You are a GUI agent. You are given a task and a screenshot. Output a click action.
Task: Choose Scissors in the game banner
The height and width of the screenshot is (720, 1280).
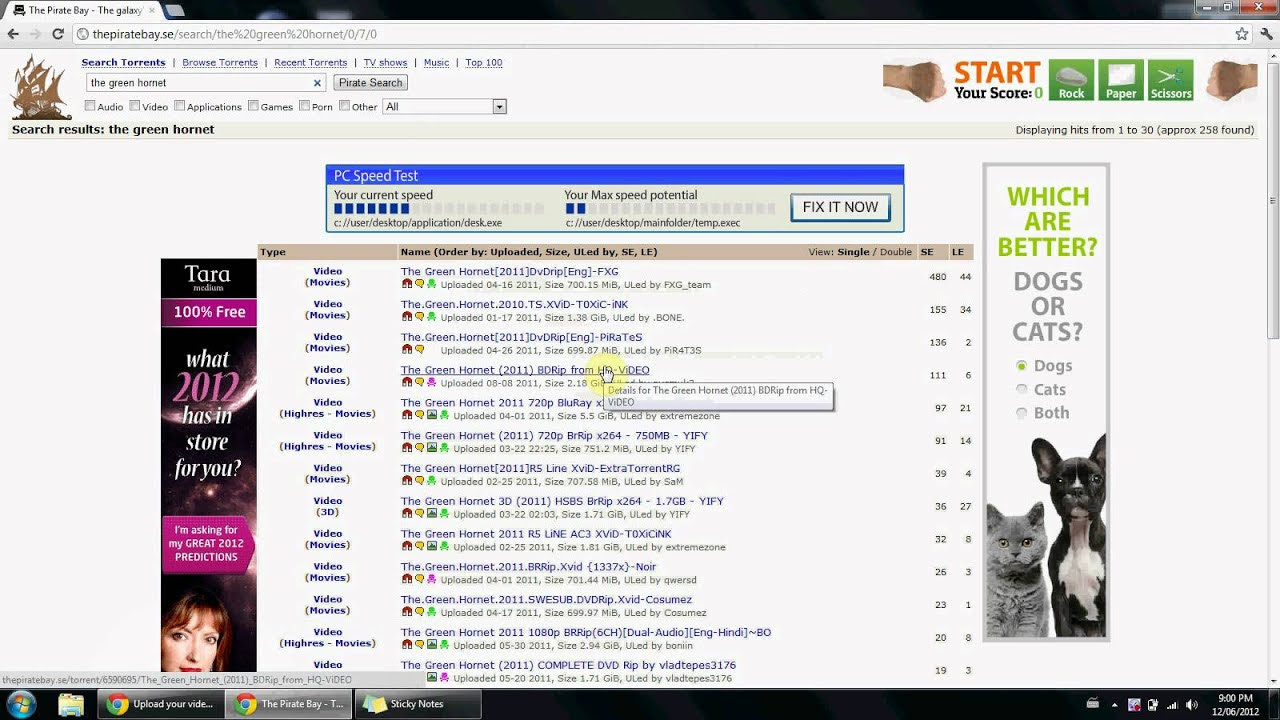pyautogui.click(x=1171, y=81)
